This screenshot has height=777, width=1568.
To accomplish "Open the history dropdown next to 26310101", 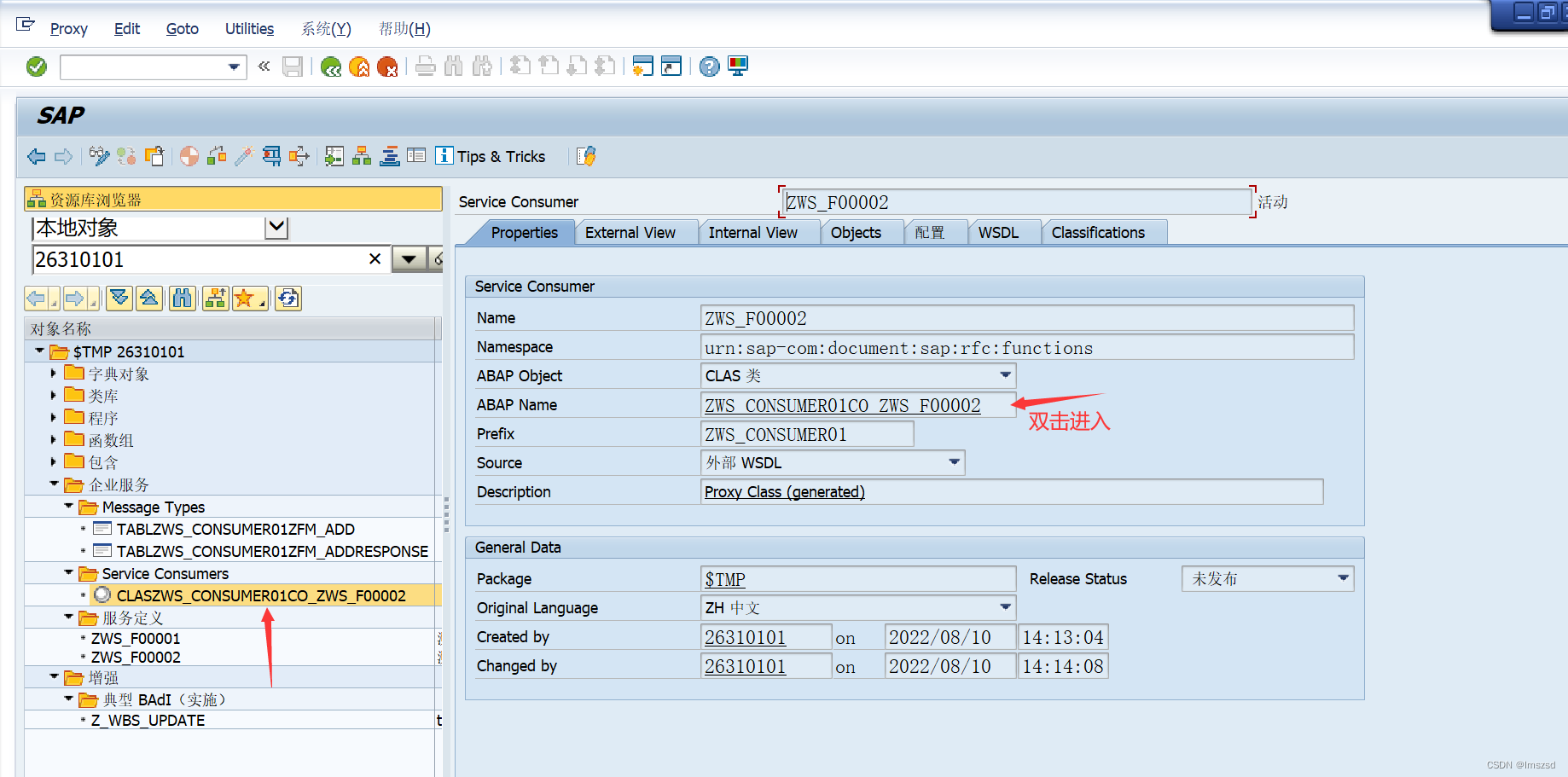I will click(409, 259).
